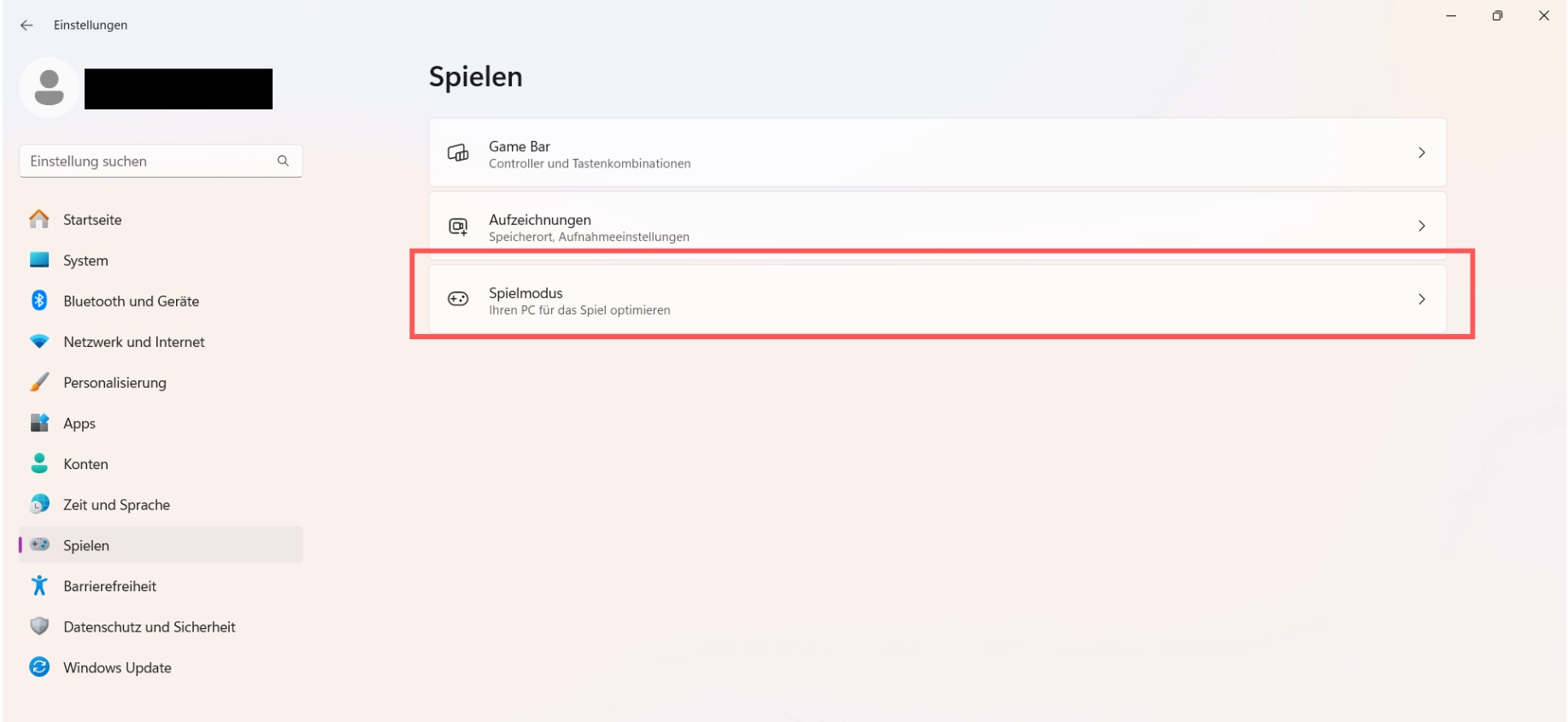Open Apps settings category

79,423
